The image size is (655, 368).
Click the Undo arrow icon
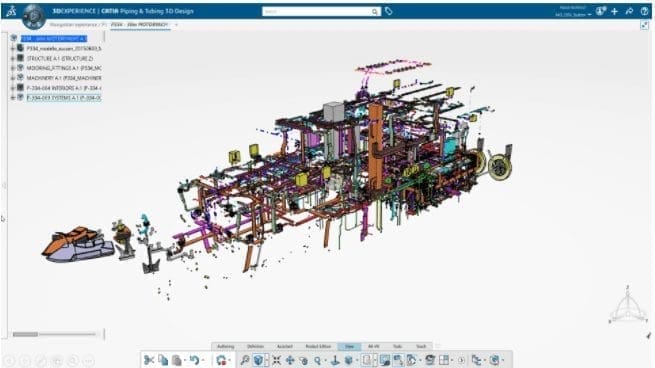tap(194, 360)
